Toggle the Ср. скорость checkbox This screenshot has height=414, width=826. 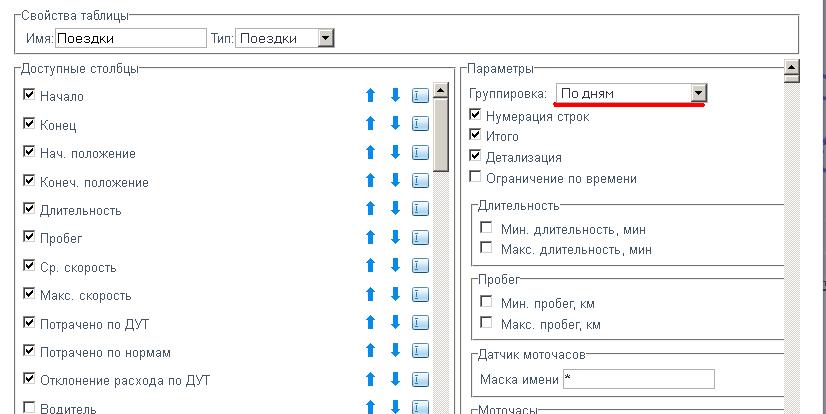point(29,265)
